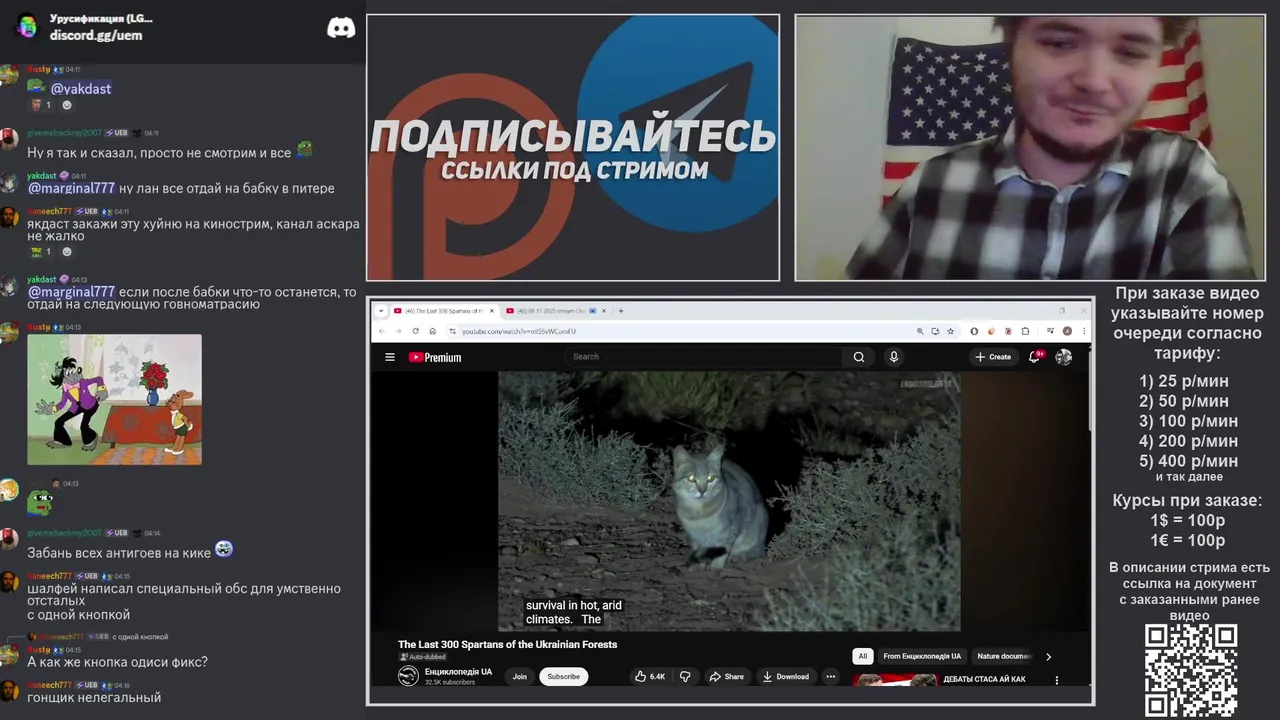Open the YouTube account avatar menu
The width and height of the screenshot is (1280, 720).
pyautogui.click(x=1064, y=357)
